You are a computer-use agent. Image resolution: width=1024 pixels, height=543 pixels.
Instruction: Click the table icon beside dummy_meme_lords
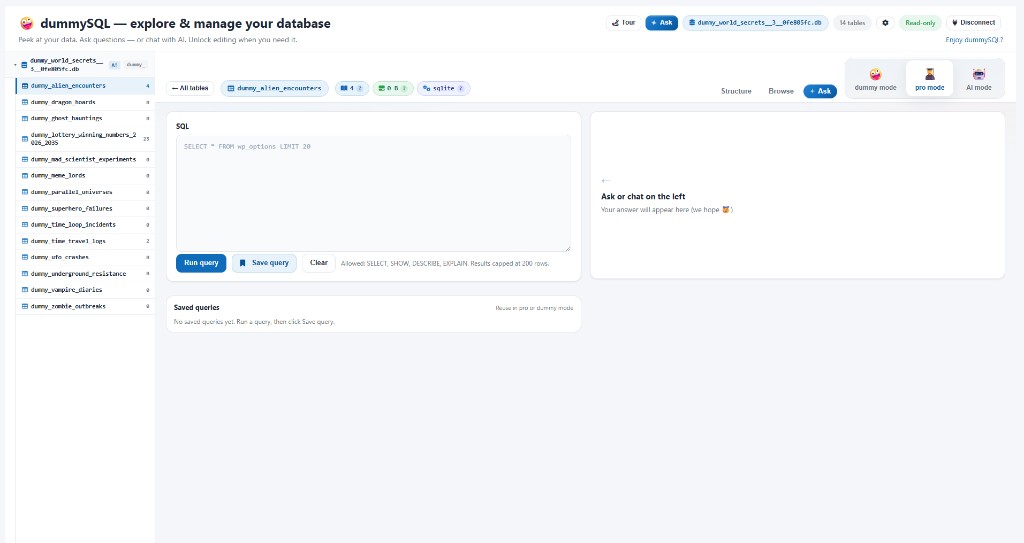[x=25, y=175]
